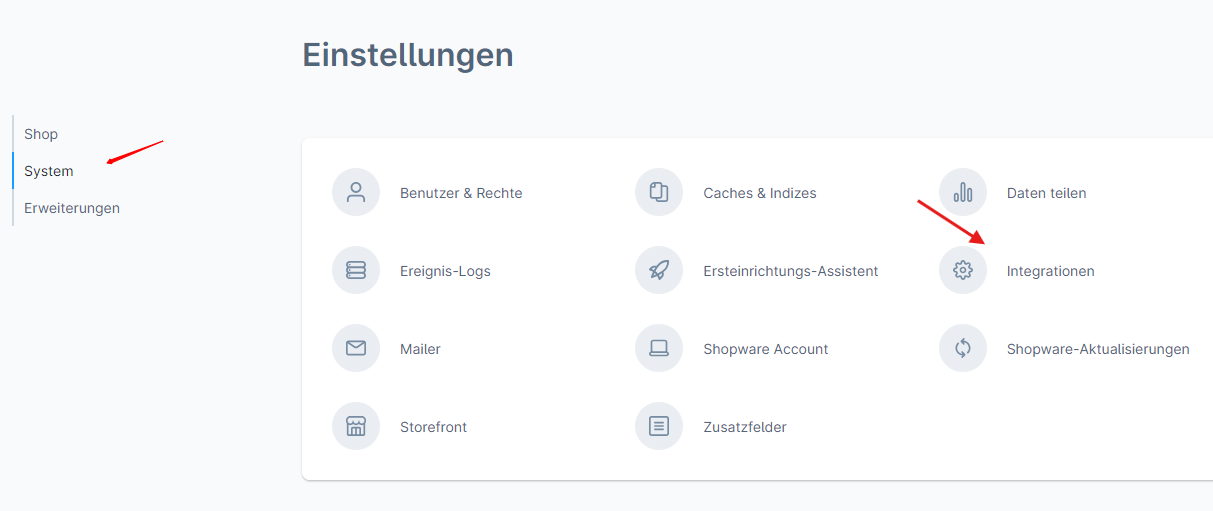Click the Ersteinrichtungs-Assistent rocket icon
The height and width of the screenshot is (511, 1213).
click(659, 271)
